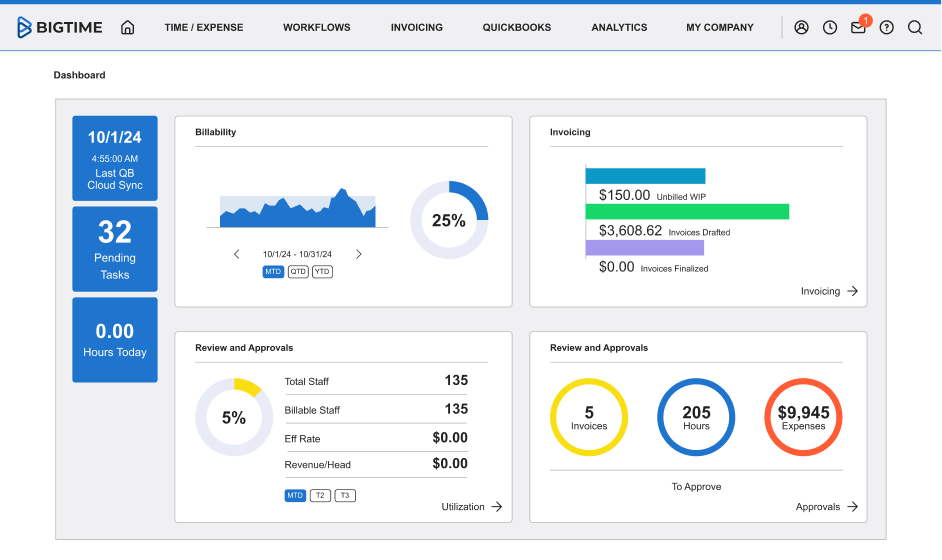Click the Billability card title

(216, 132)
